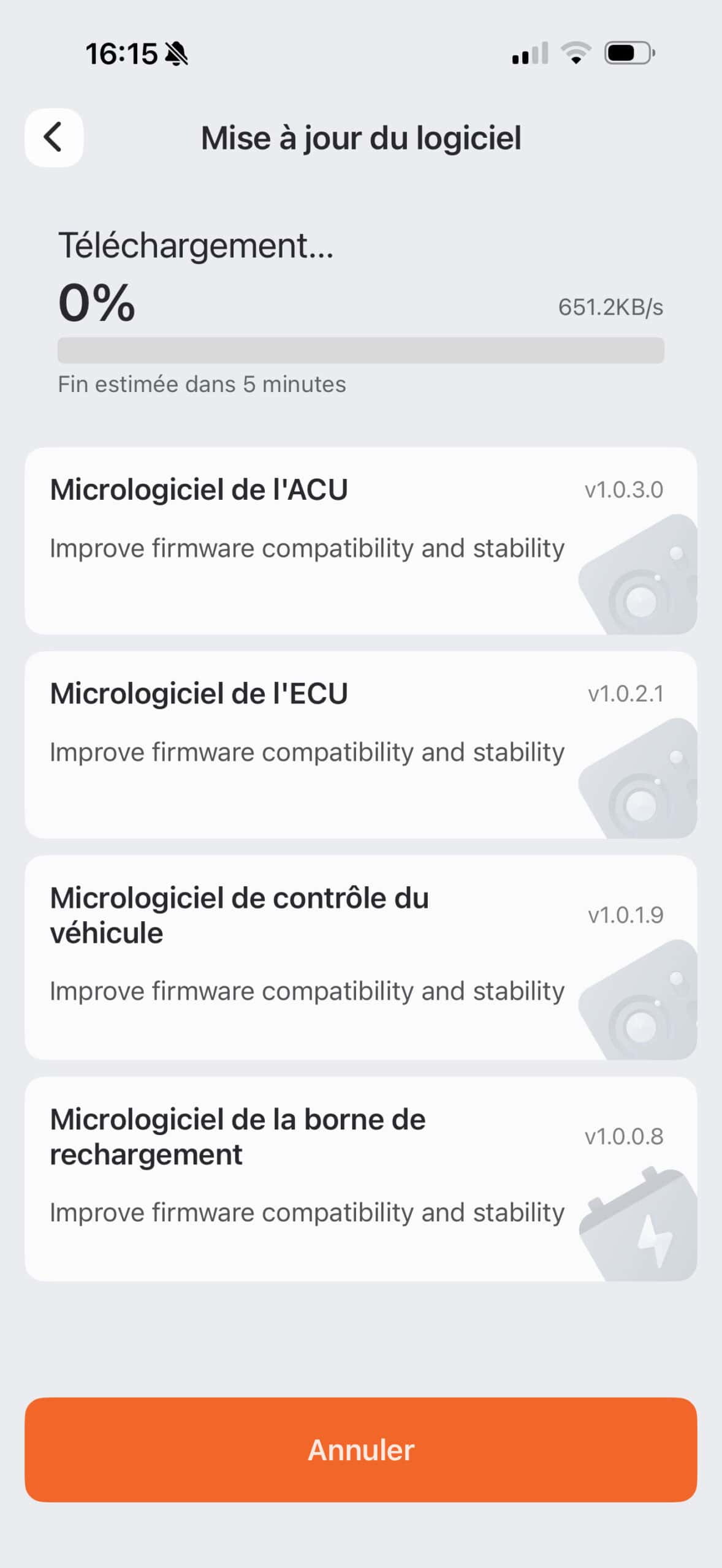Image resolution: width=722 pixels, height=1568 pixels.
Task: Tap the 16:15 clock in status bar
Action: point(121,54)
